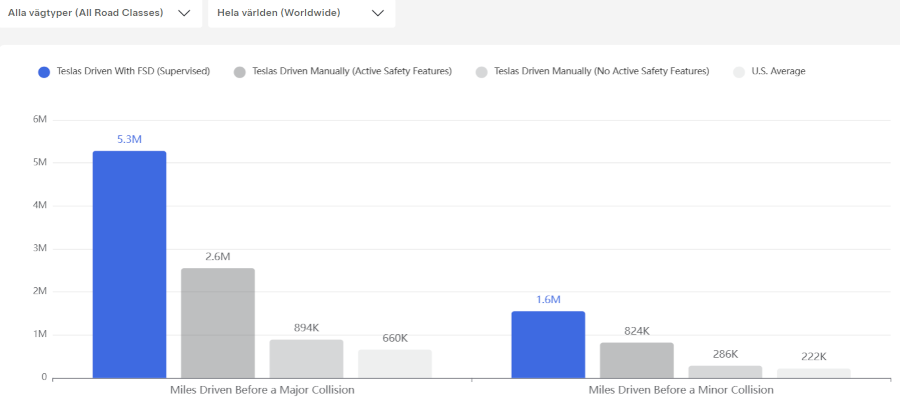This screenshot has height=400, width=900.
Task: Click the U.S. Average legend dot
Action: click(x=739, y=72)
